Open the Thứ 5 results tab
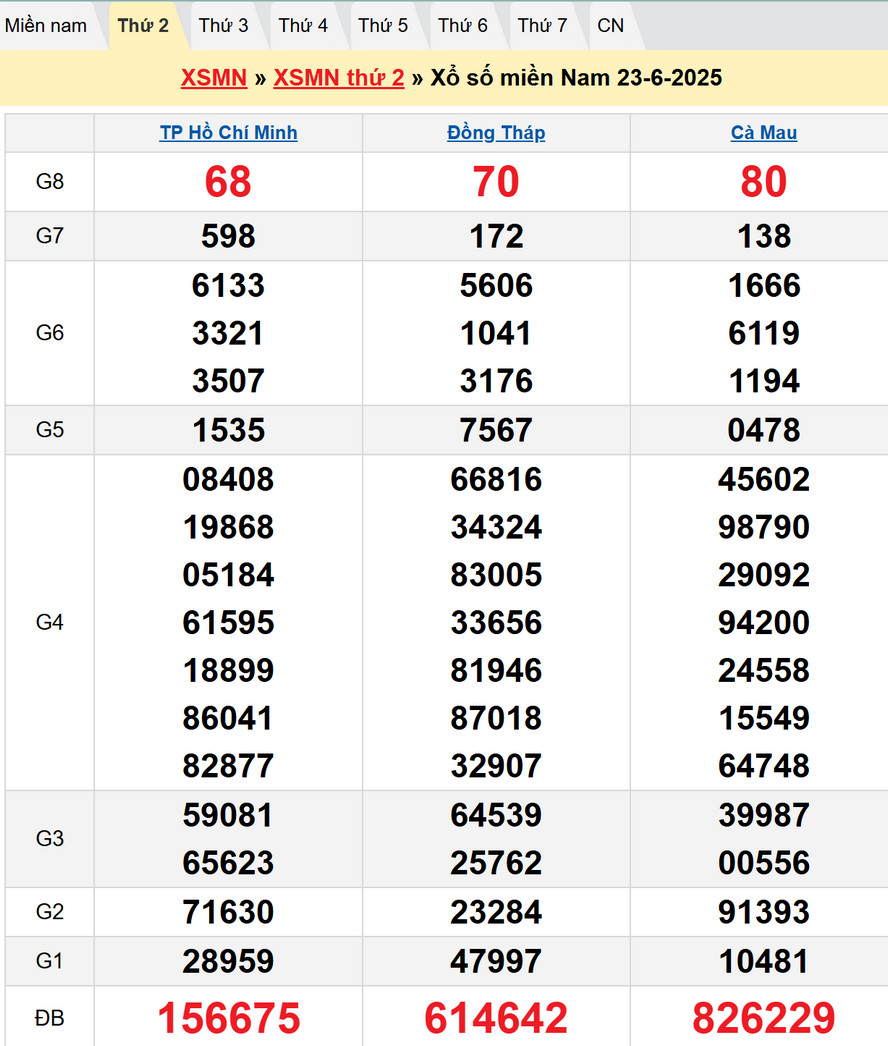The height and width of the screenshot is (1046, 888). coord(383,26)
